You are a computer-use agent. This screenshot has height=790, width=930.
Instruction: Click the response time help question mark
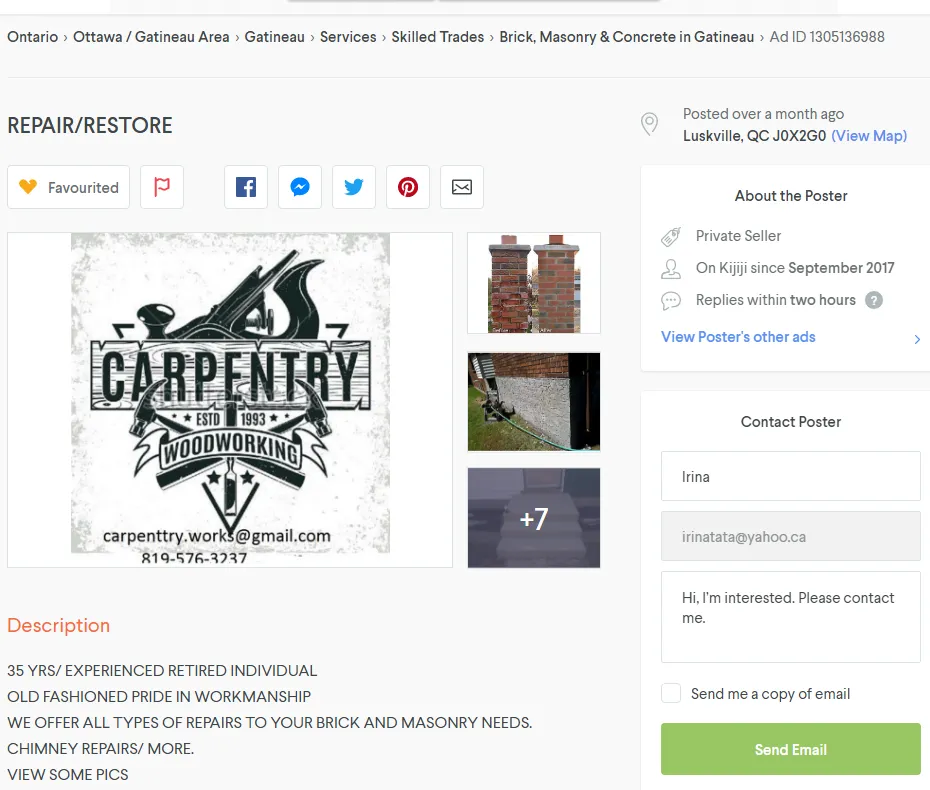874,300
